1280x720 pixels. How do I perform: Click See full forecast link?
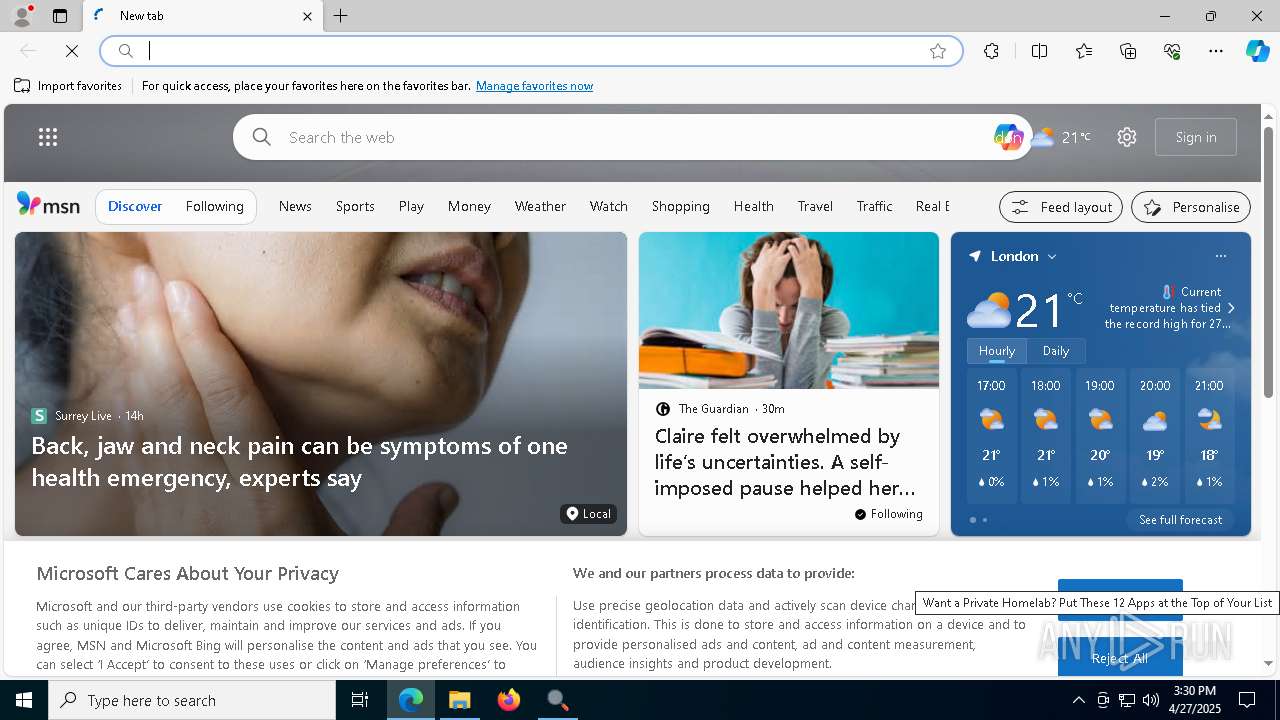click(1180, 520)
